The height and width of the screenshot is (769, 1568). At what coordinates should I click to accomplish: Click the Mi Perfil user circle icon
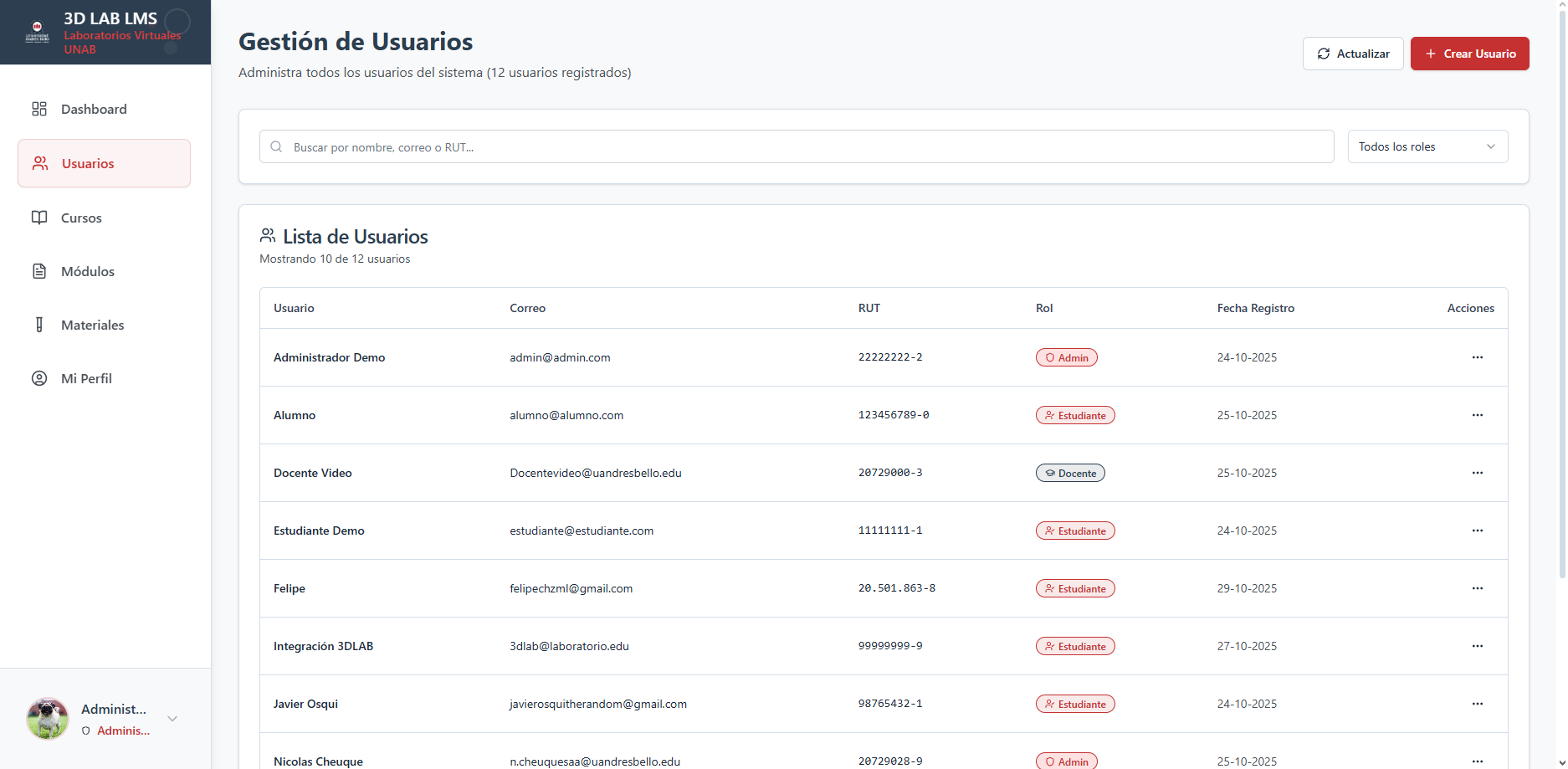click(39, 378)
